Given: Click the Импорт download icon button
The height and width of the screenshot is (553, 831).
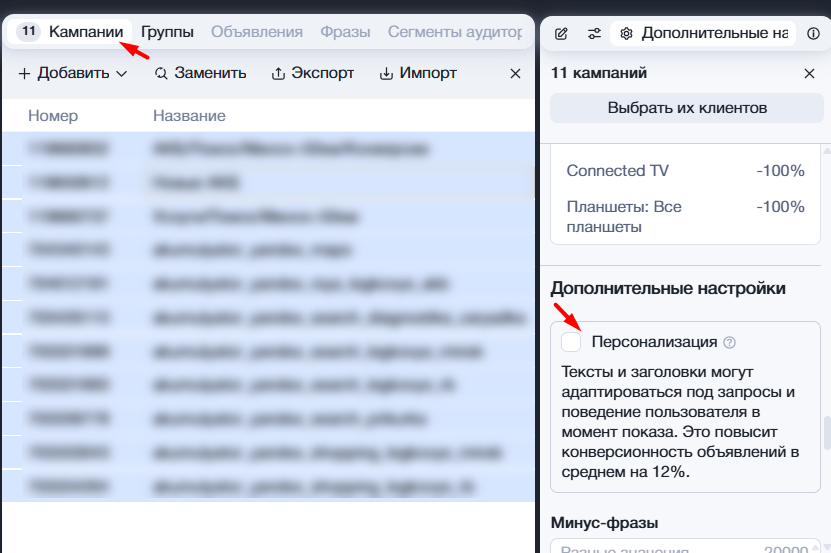Looking at the screenshot, I should coord(418,73).
